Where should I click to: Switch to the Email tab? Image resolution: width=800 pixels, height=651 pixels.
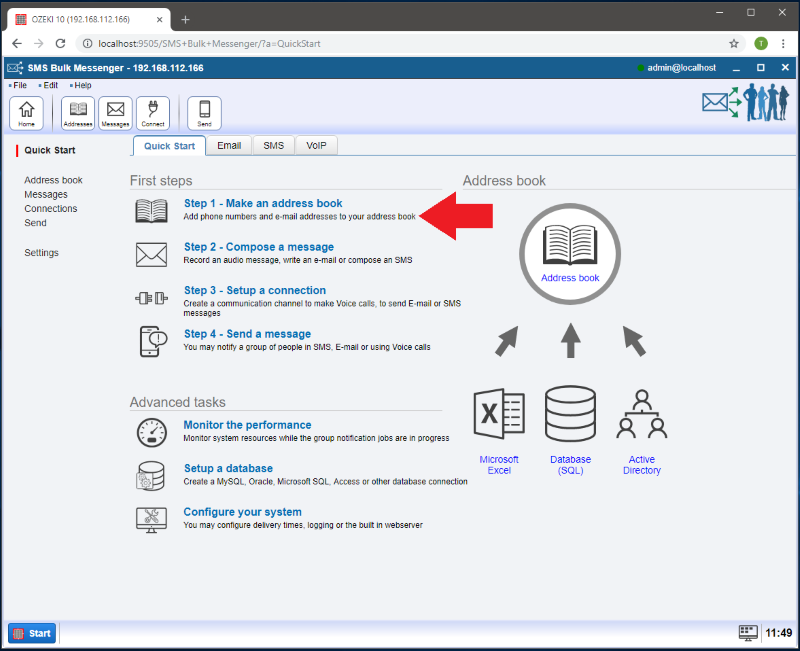229,146
